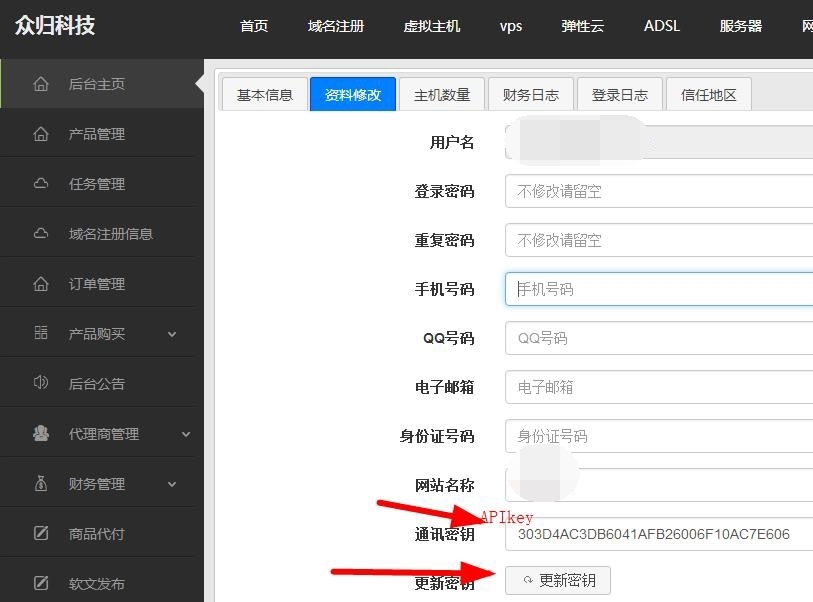Open 后台主页 in the sidebar

(102, 83)
